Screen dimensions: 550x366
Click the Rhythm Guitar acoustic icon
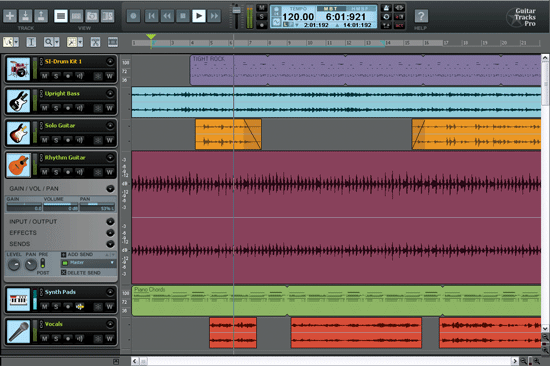(x=18, y=165)
